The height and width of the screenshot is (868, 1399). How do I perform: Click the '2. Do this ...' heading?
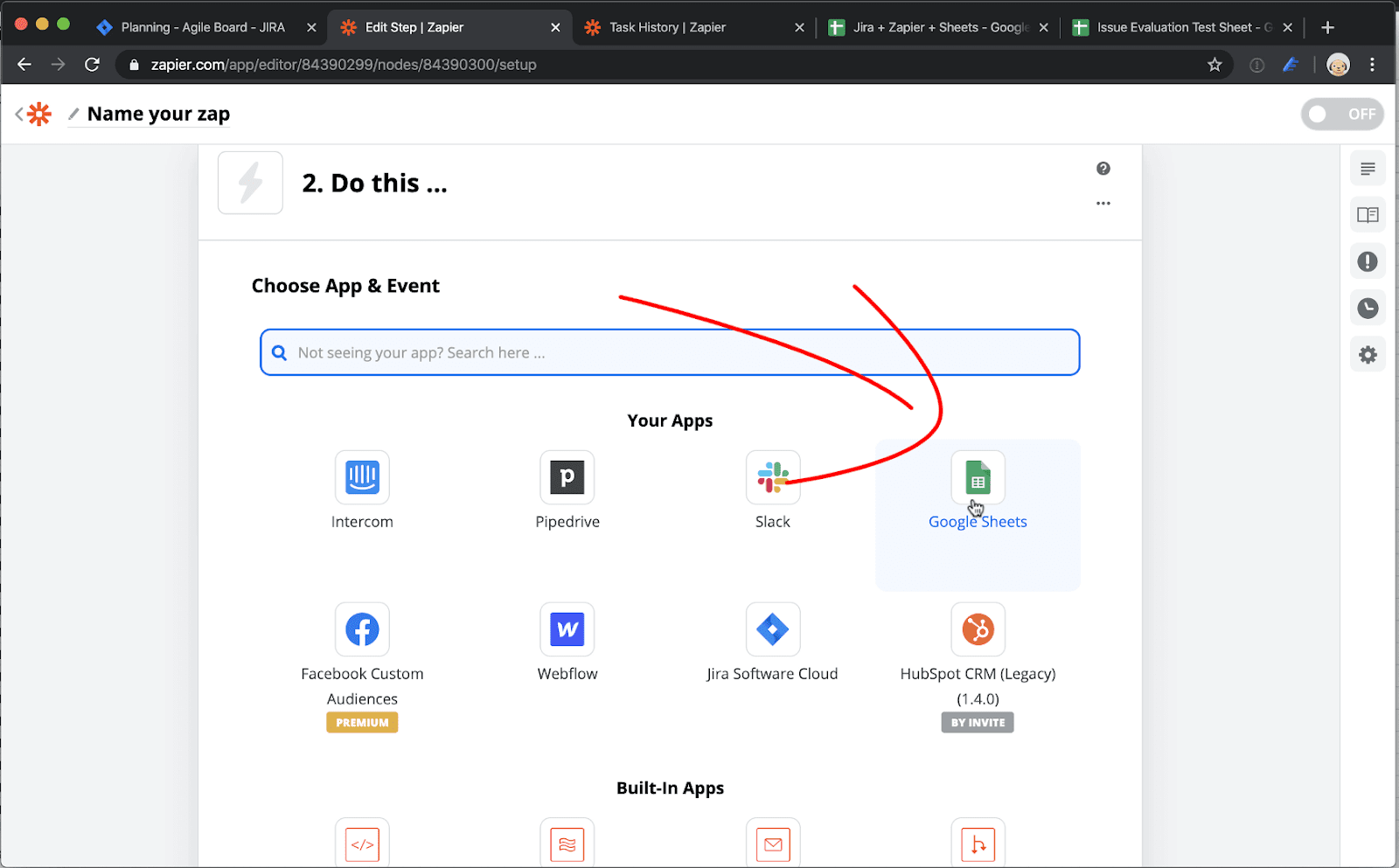tap(375, 183)
